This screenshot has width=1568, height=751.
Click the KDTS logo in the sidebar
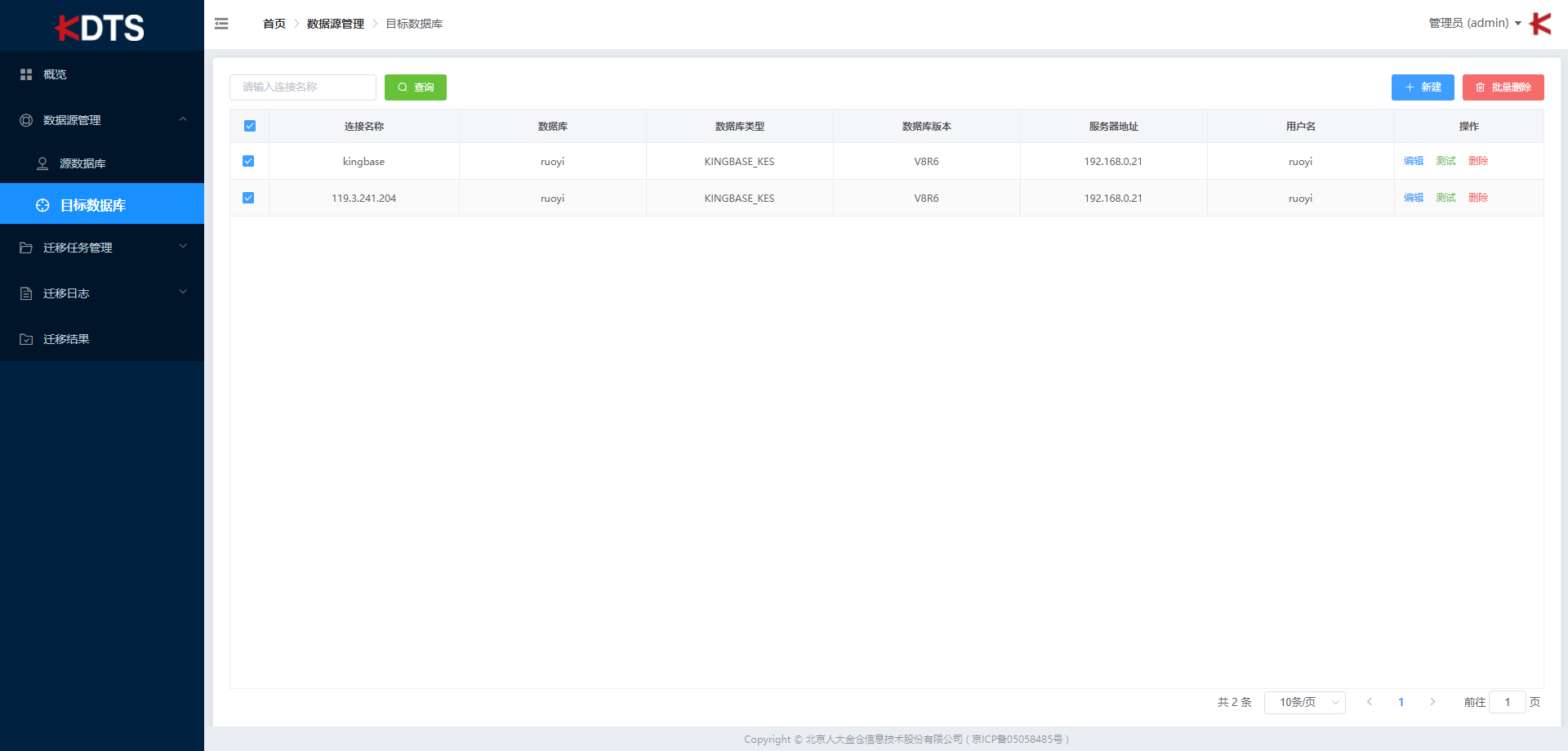100,28
